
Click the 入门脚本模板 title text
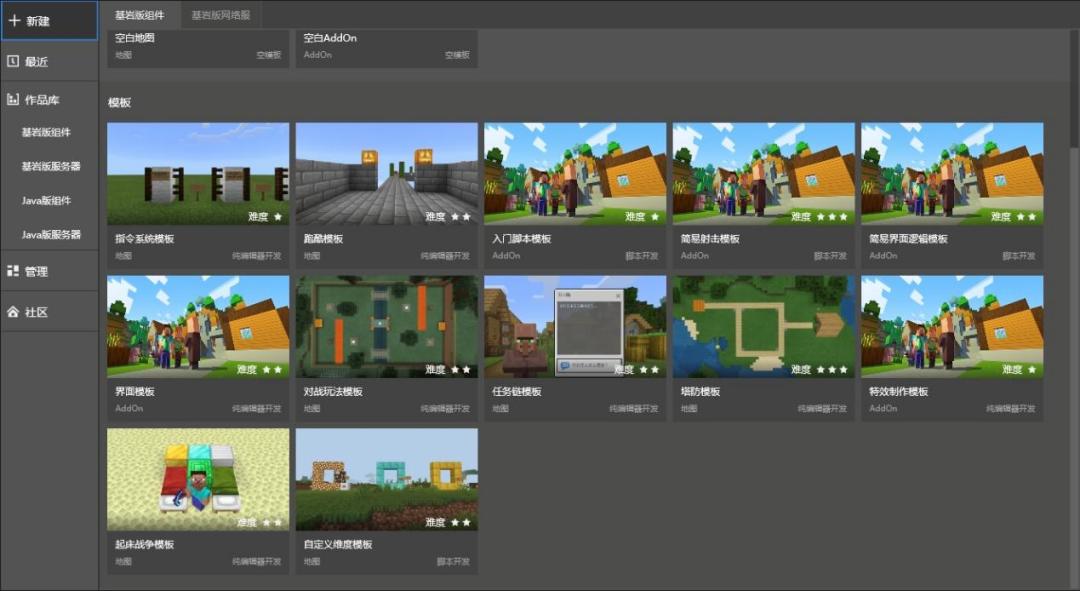tap(521, 238)
